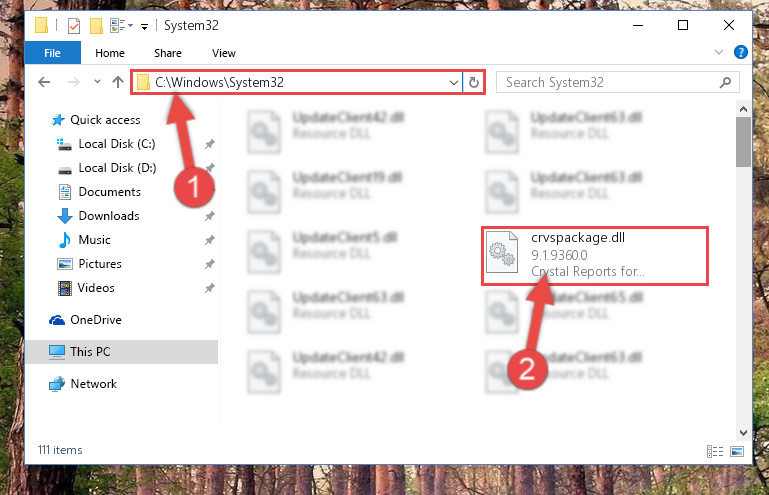Image resolution: width=769 pixels, height=495 pixels.
Task: Click into the Search System32 field
Action: (x=608, y=82)
